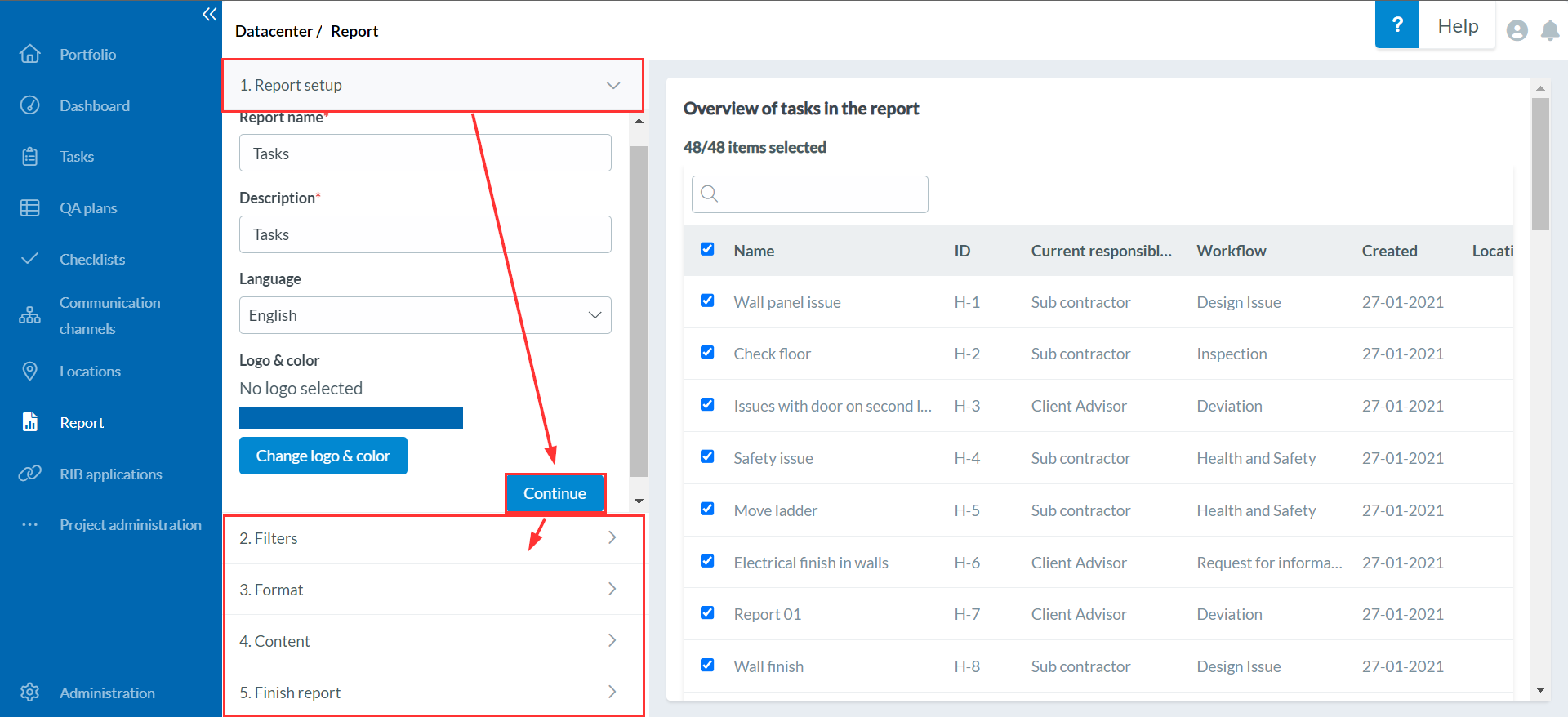The image size is (1568, 717).
Task: Open the user profile avatar icon
Action: (x=1517, y=31)
